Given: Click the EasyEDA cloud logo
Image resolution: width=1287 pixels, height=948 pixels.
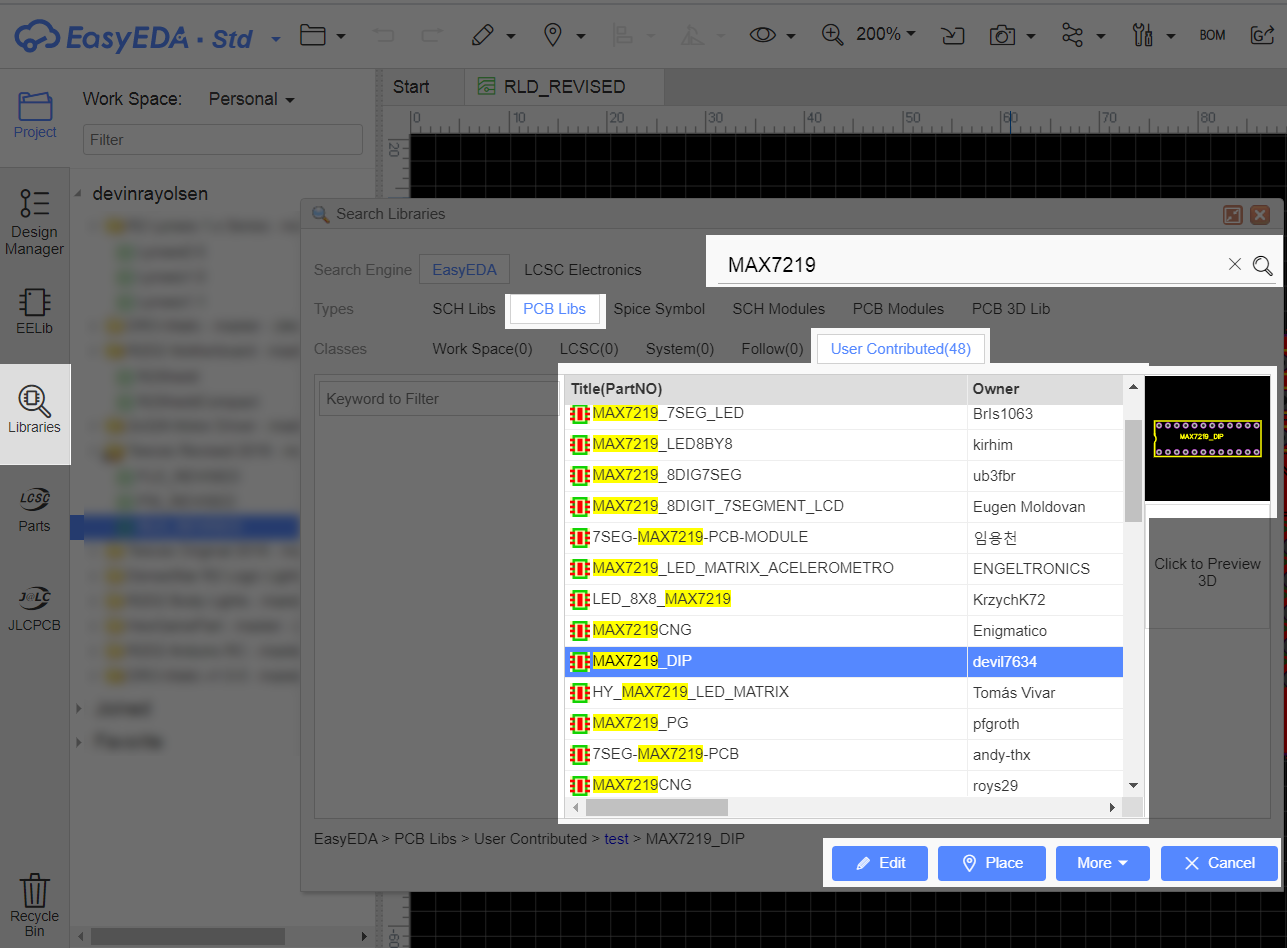Looking at the screenshot, I should 37,37.
